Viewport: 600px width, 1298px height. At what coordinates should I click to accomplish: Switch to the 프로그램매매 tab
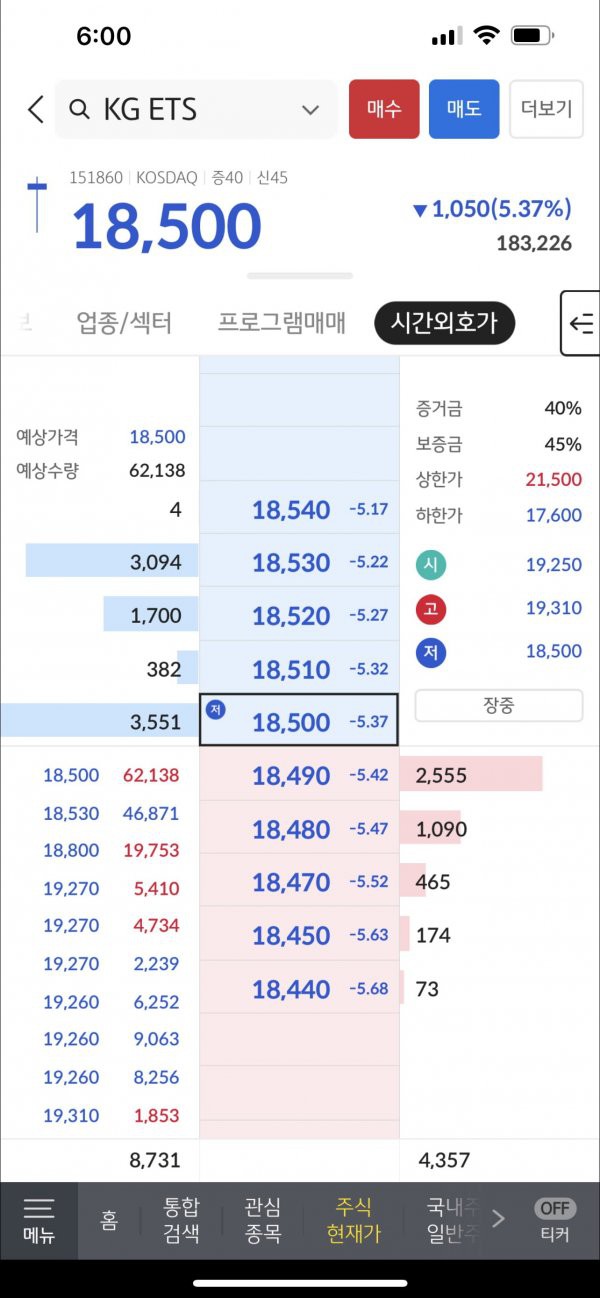point(282,323)
